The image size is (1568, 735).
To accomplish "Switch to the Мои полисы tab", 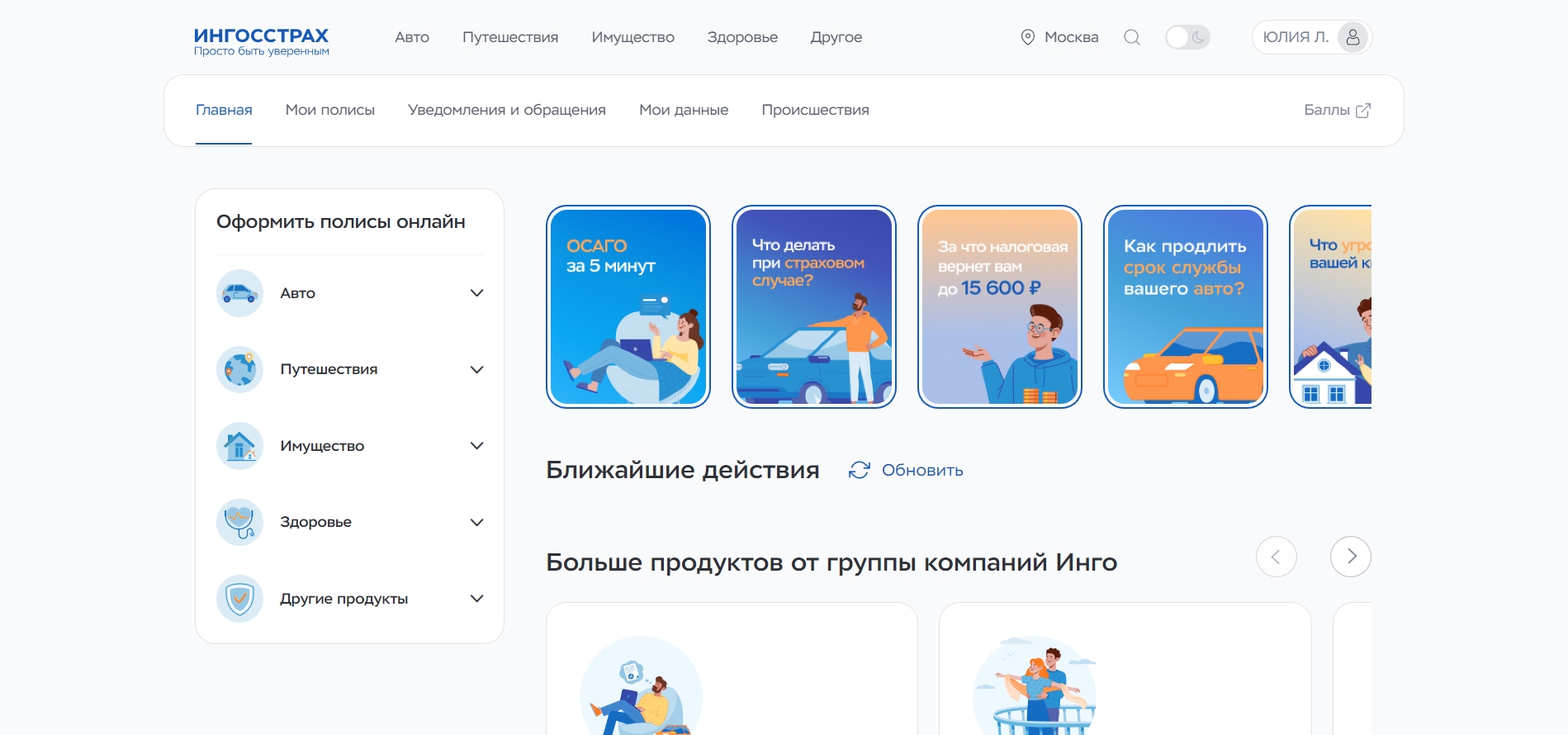I will (329, 110).
